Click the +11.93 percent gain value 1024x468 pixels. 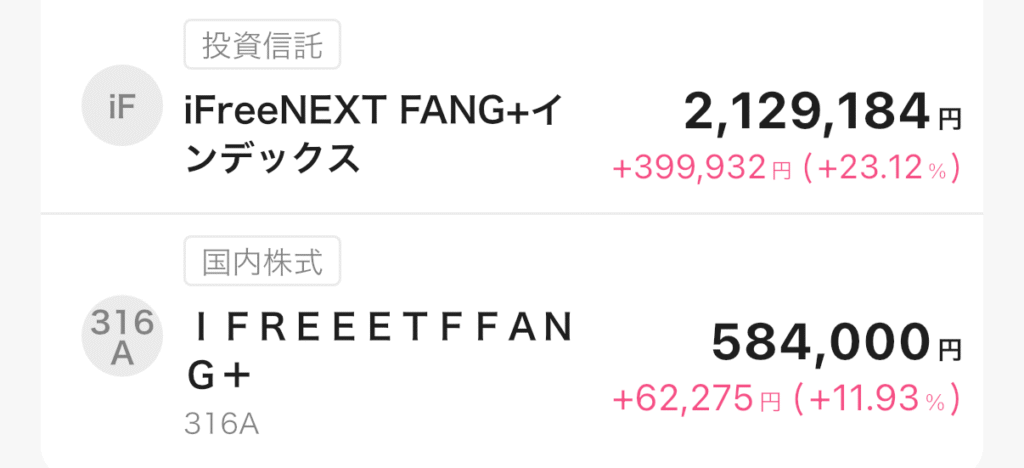point(866,400)
